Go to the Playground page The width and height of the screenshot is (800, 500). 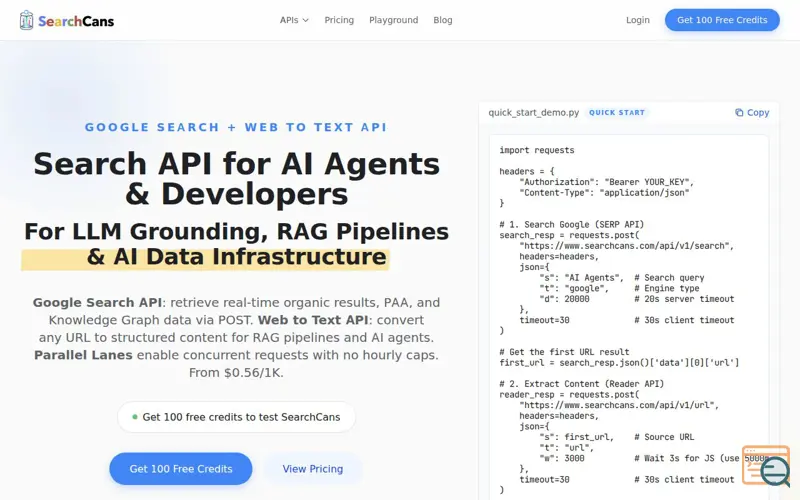pos(393,20)
